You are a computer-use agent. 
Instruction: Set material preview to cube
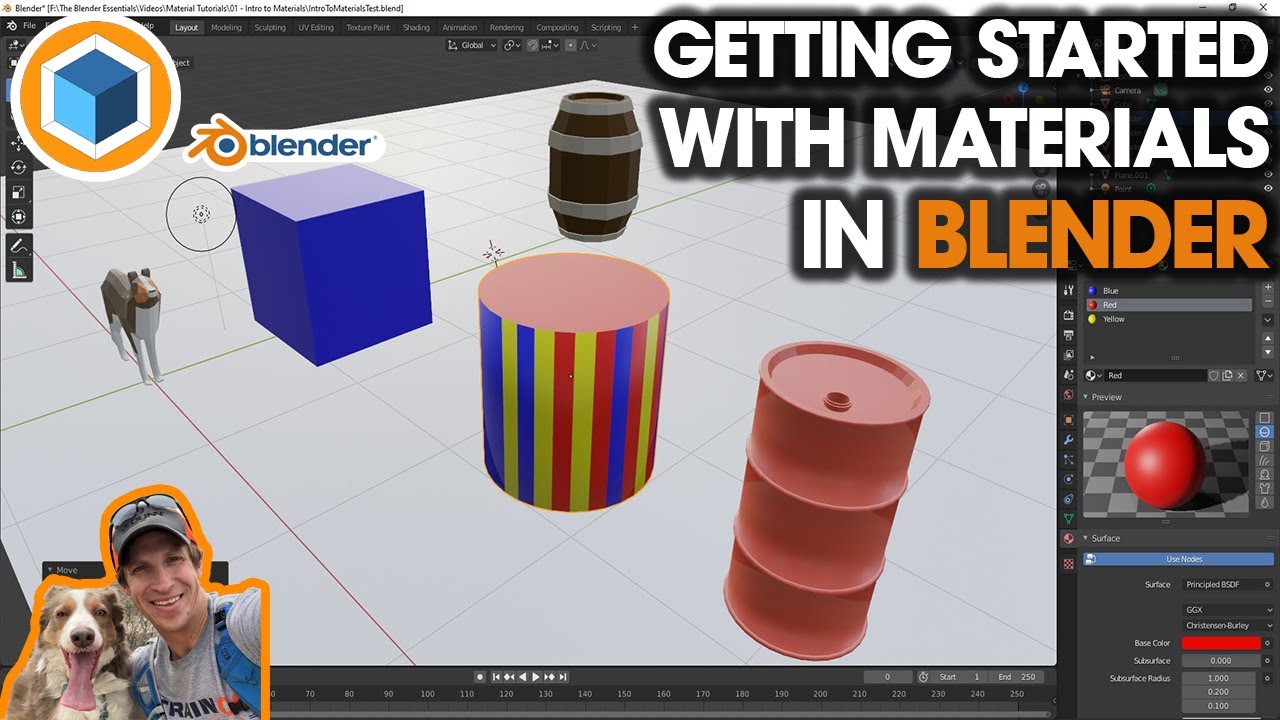pos(1265,446)
